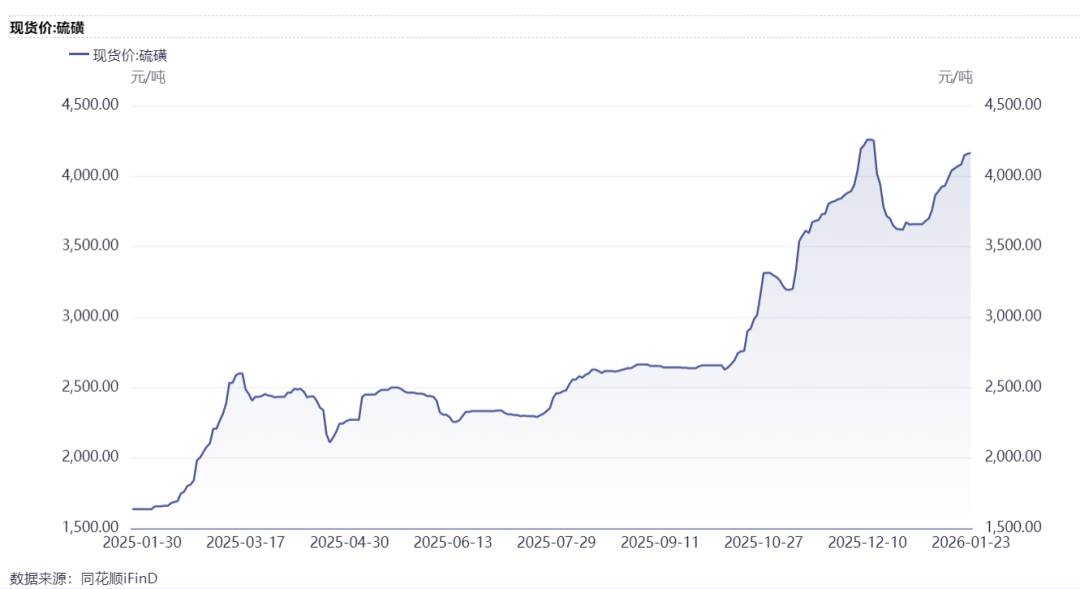The height and width of the screenshot is (589, 1080).
Task: Select the right axis value 2,500.00
Action: [x=1012, y=386]
